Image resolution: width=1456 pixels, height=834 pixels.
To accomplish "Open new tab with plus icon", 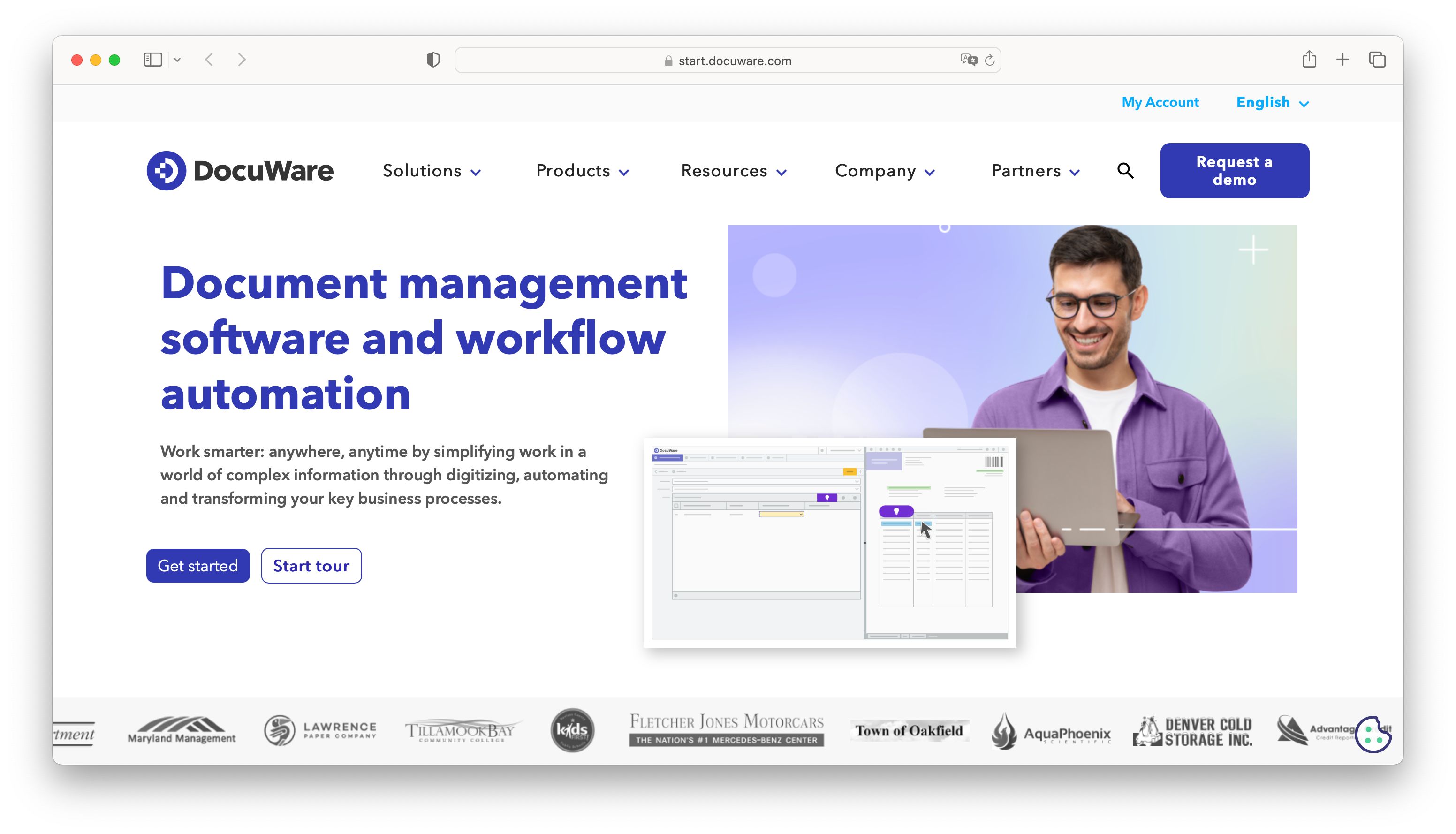I will pos(1342,60).
